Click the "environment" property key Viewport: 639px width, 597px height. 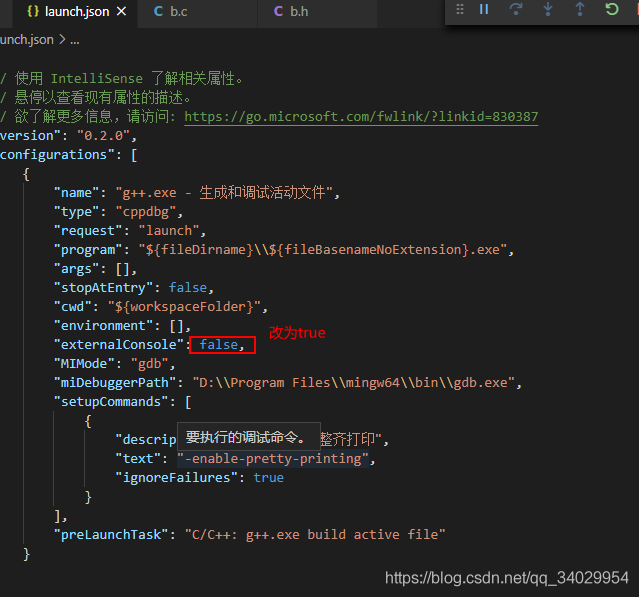click(x=104, y=326)
